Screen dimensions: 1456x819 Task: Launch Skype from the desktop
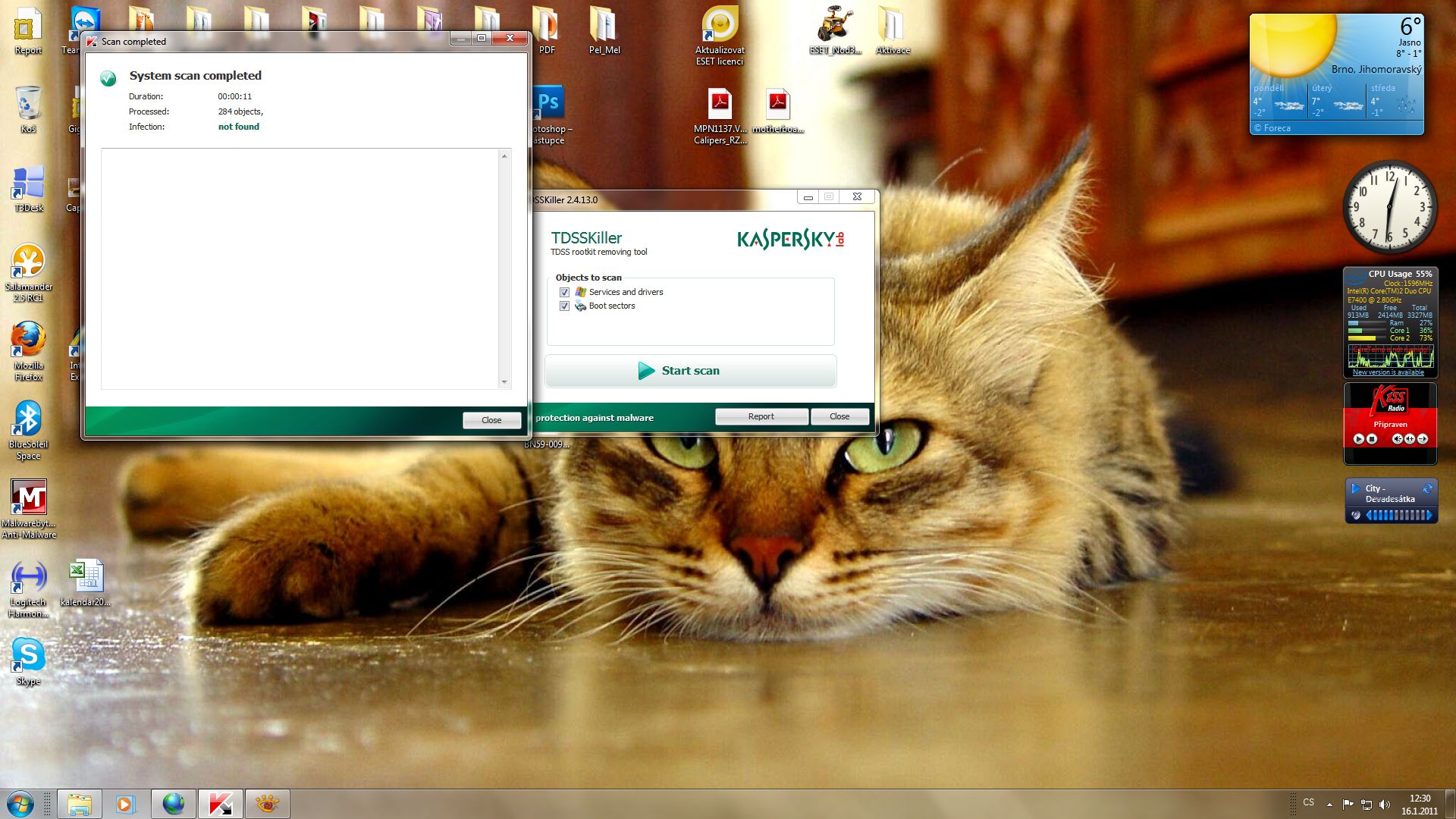point(29,655)
